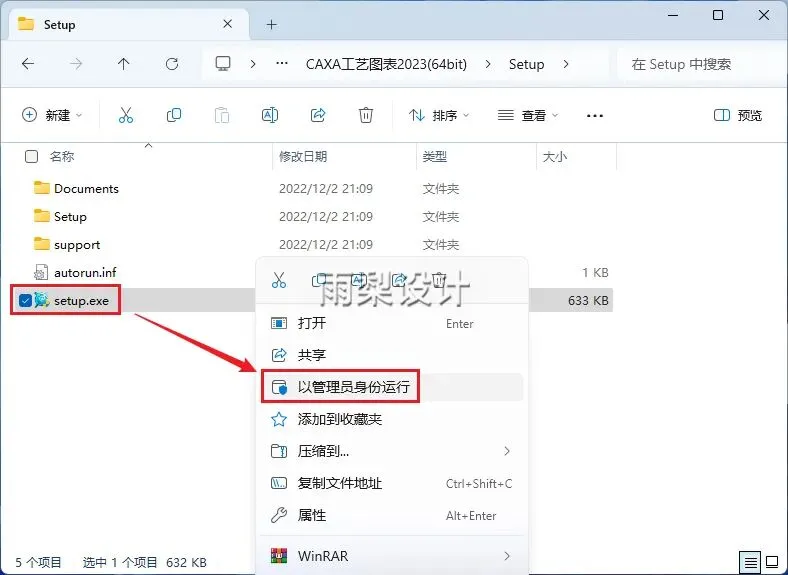Image resolution: width=788 pixels, height=575 pixels.
Task: Open chevron after CAXA工艺图表2023(64bit) breadcrumb
Action: click(487, 64)
